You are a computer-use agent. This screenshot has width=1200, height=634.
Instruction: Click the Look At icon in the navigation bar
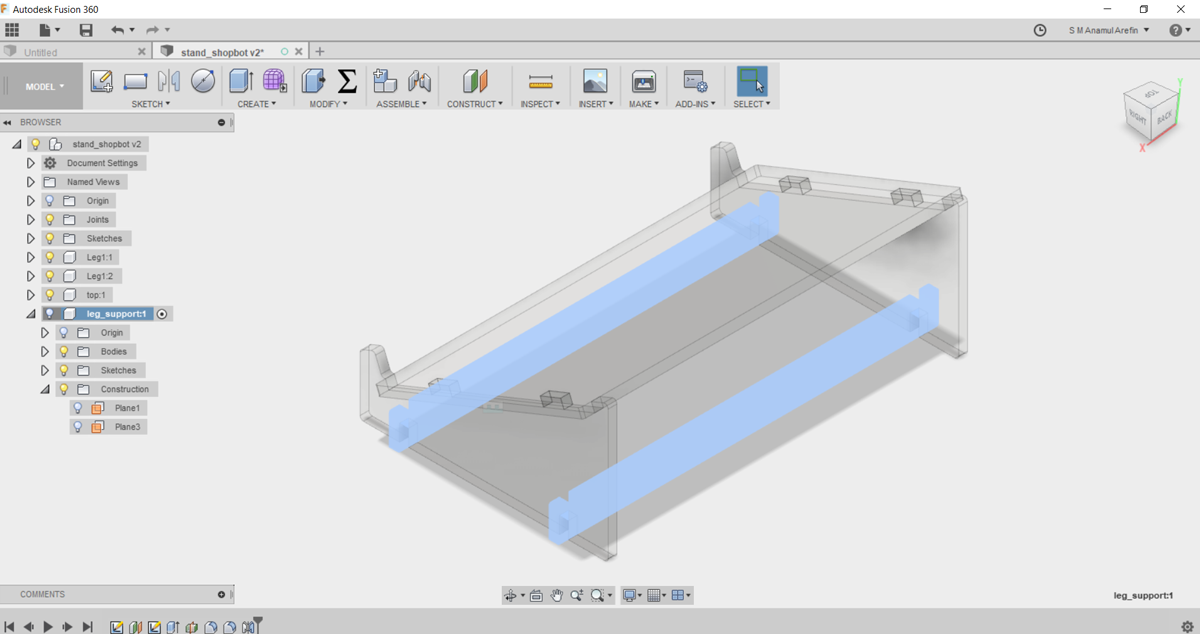(536, 595)
